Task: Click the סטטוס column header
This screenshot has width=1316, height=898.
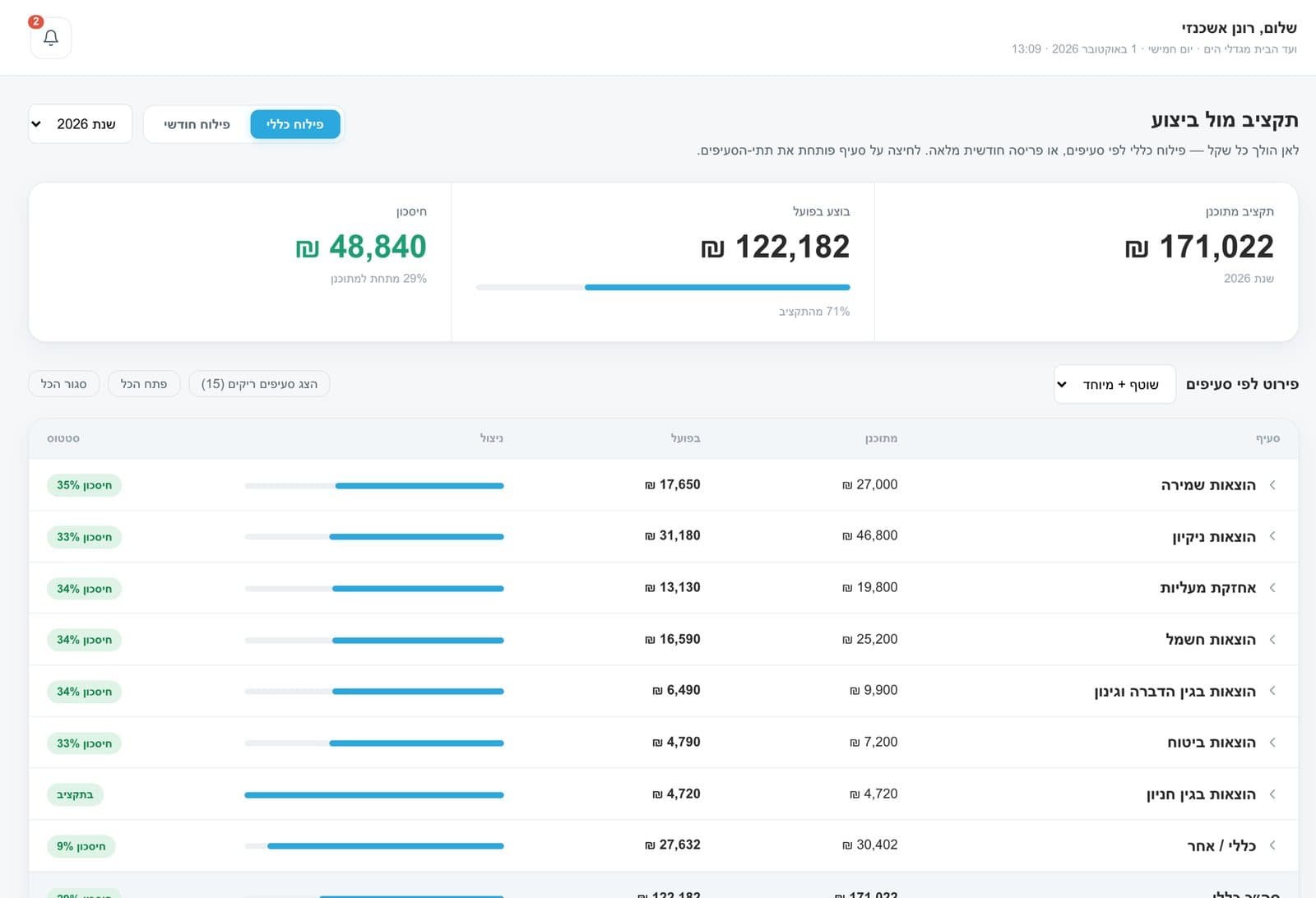Action: pos(63,438)
